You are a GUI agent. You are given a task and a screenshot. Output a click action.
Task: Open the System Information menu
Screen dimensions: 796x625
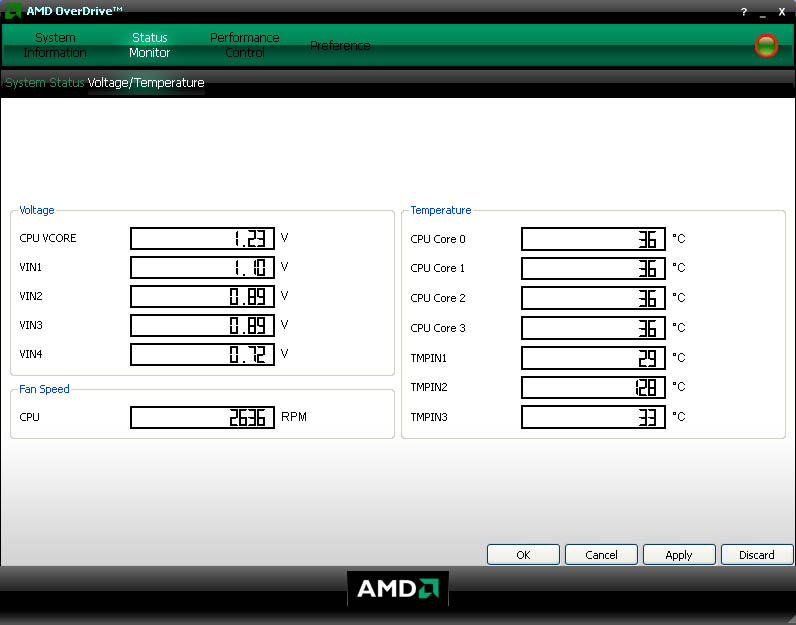point(55,45)
